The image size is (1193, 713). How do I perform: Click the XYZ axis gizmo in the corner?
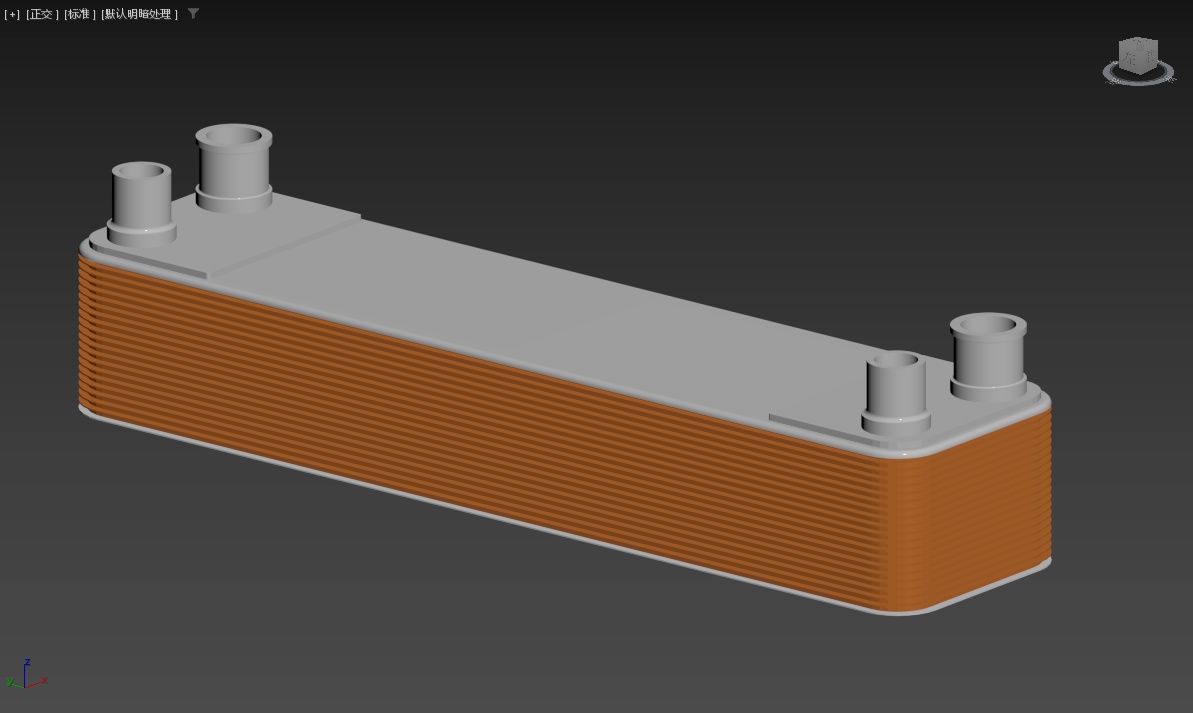[x=26, y=676]
